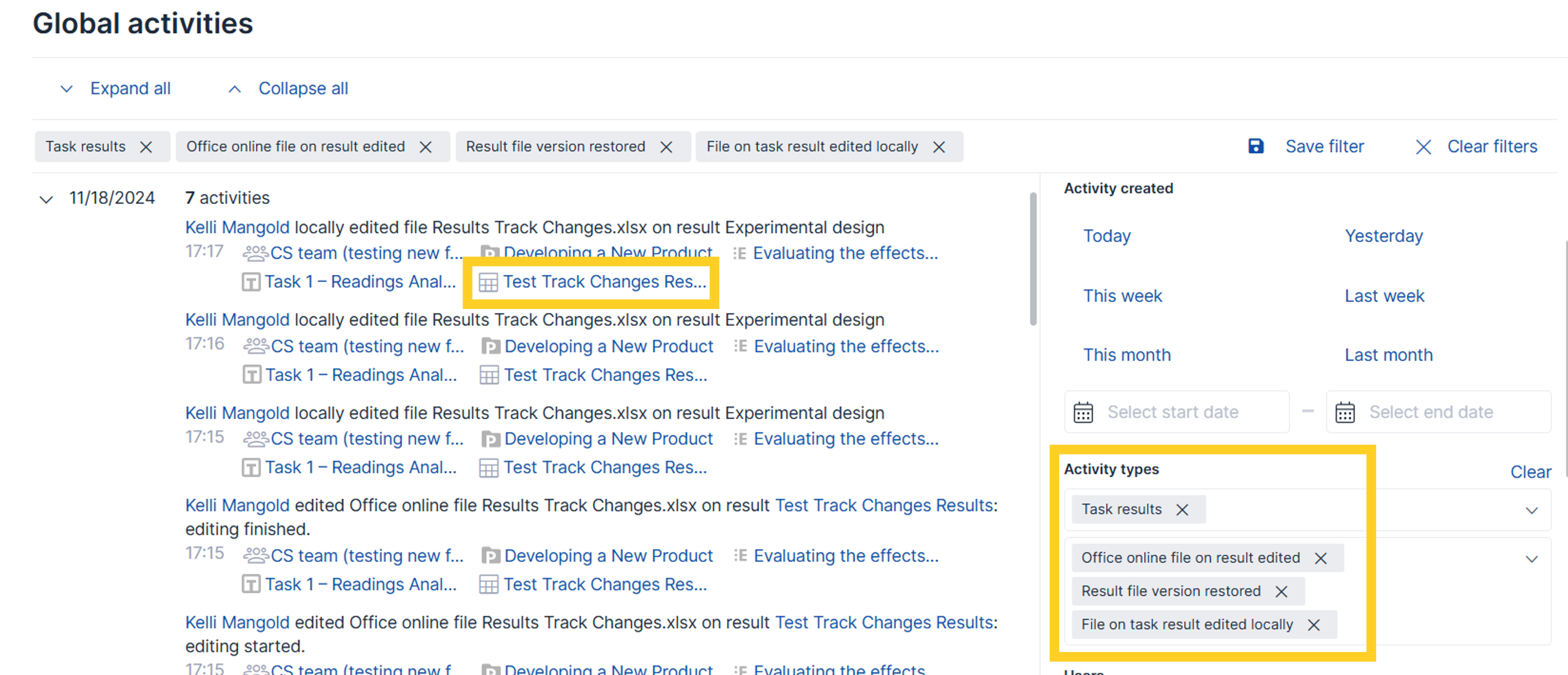Screen dimensions: 1568x675
Task: Click the calendar icon in the end date field
Action: [x=1345, y=412]
